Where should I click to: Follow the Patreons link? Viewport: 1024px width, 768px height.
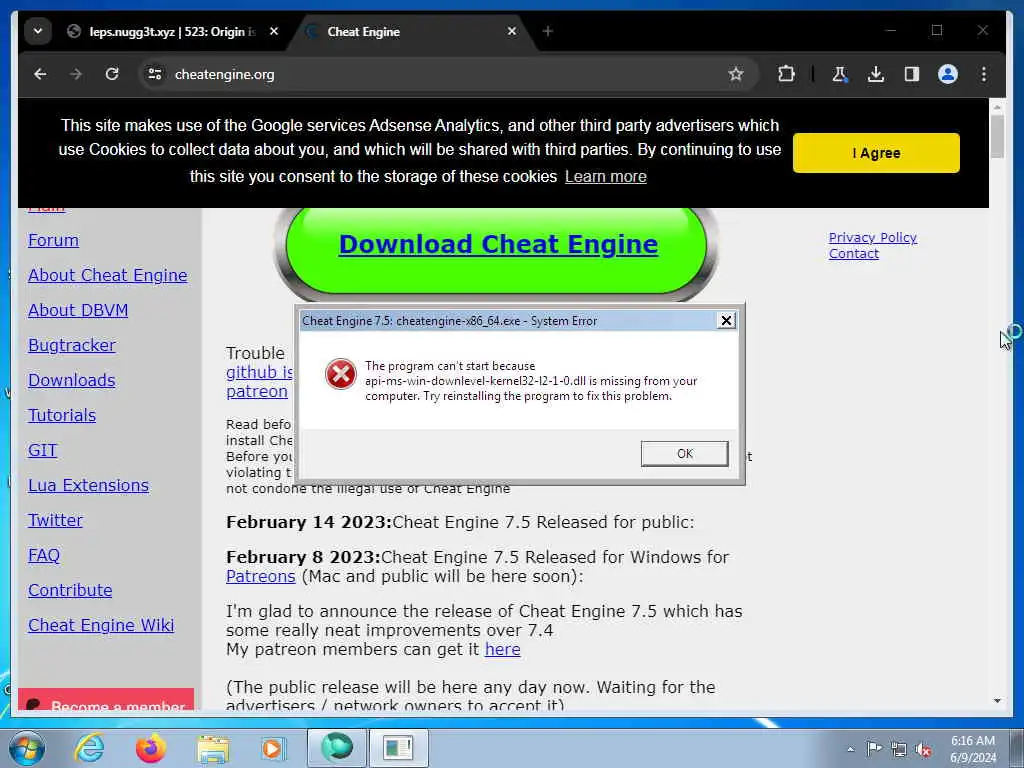pos(261,577)
